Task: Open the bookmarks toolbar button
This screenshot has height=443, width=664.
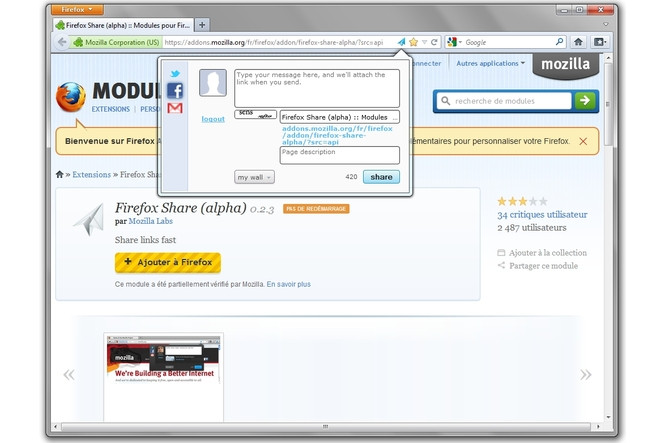Action: click(x=600, y=42)
